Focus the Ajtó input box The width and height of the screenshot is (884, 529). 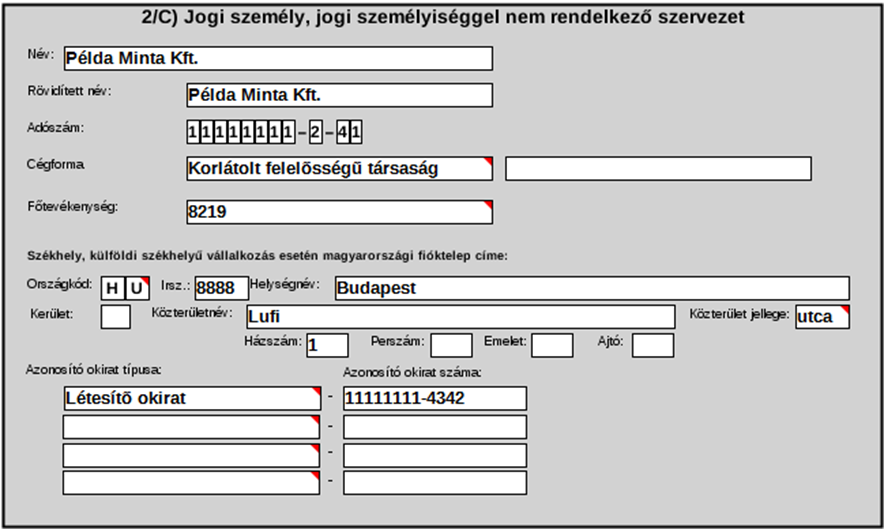pos(653,345)
